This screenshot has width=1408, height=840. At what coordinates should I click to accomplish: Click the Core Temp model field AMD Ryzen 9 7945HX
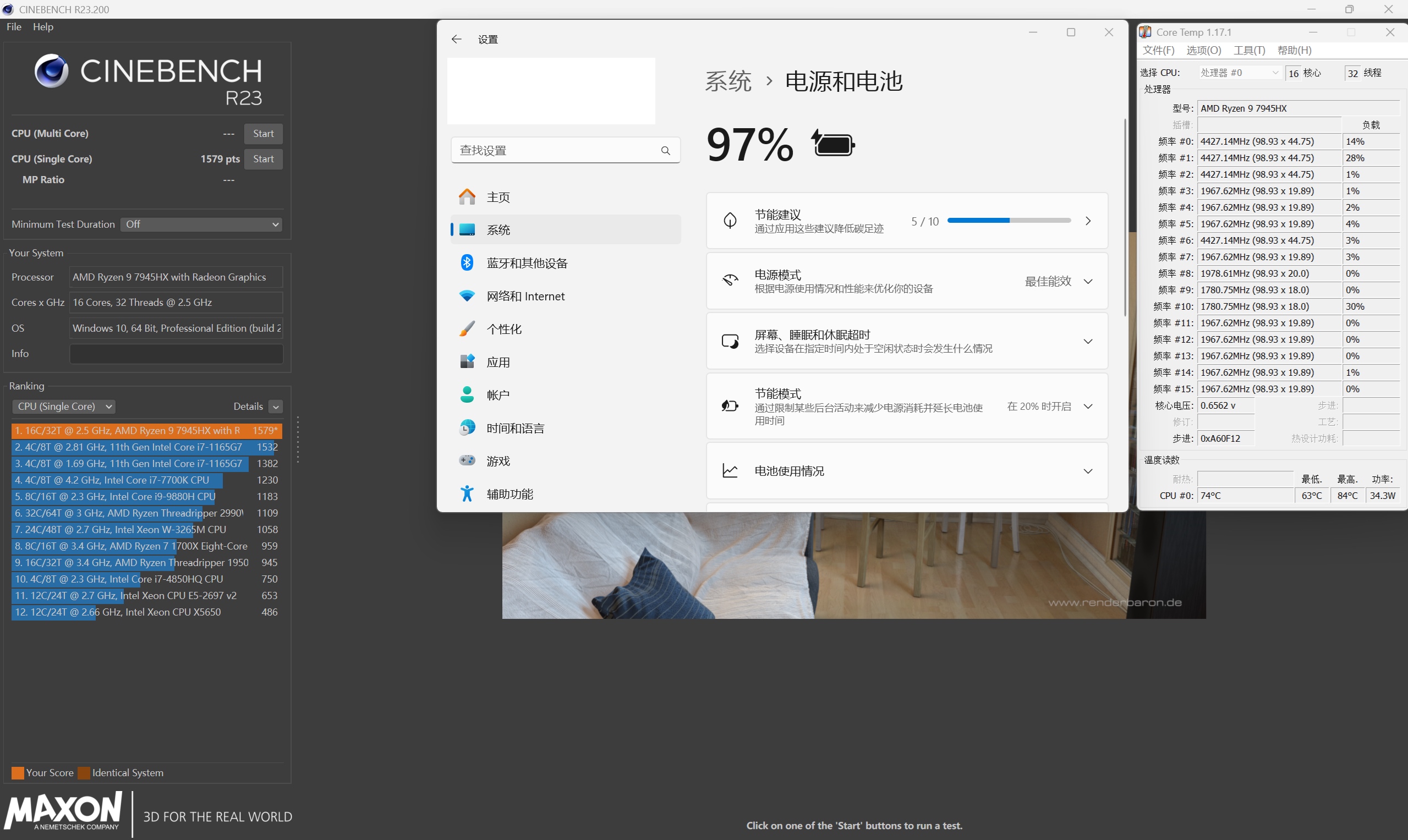1298,108
